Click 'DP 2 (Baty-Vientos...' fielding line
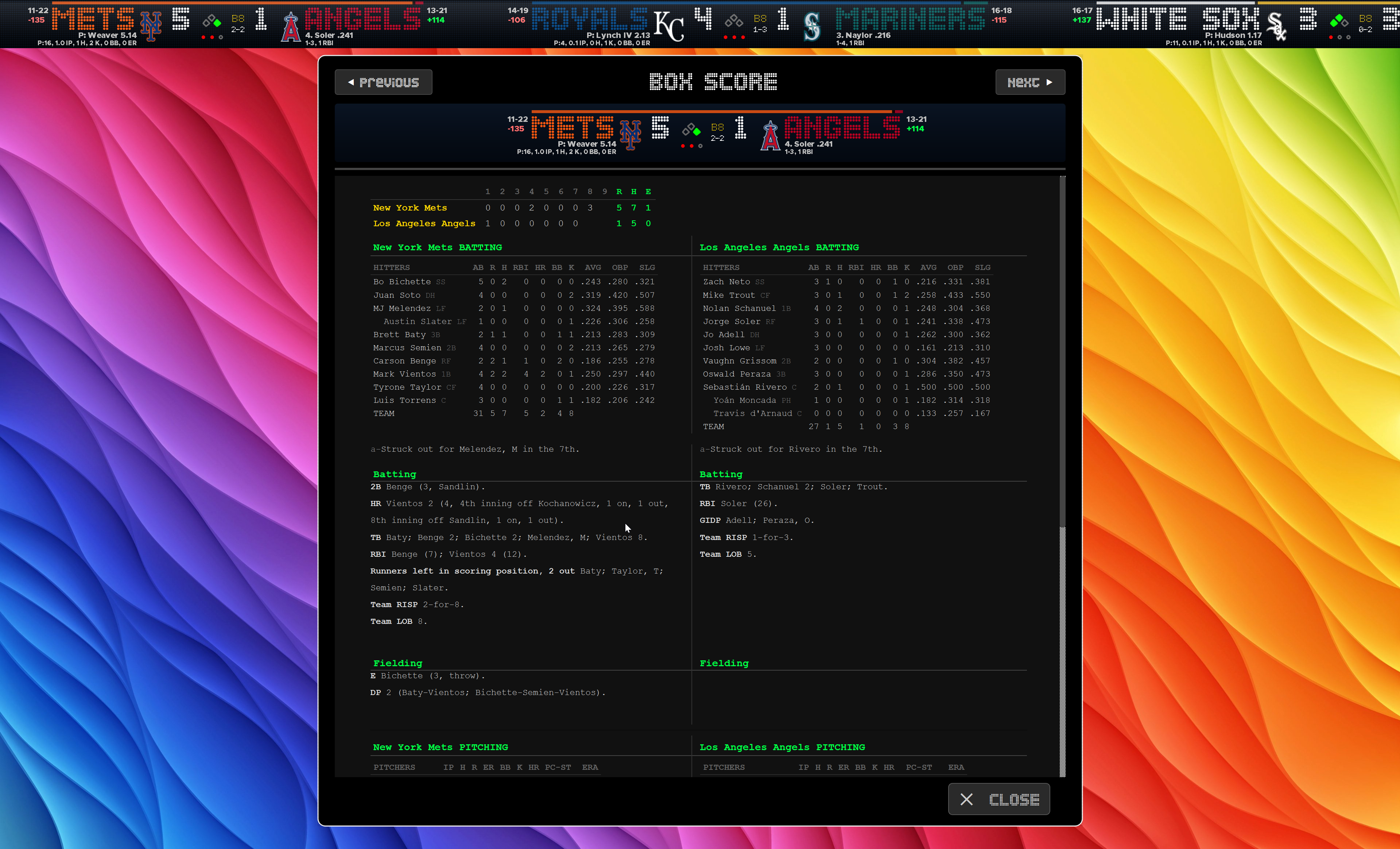Image resolution: width=1400 pixels, height=849 pixels. pos(488,693)
